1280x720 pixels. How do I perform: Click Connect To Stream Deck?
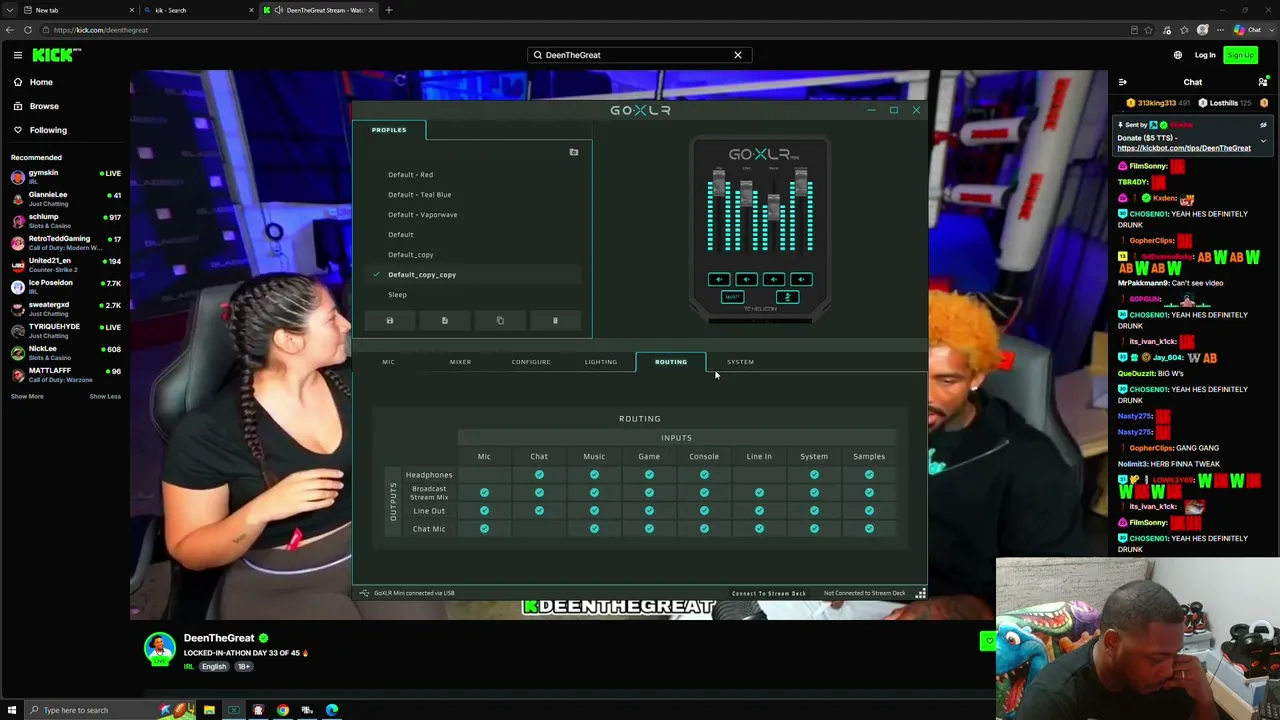[x=769, y=594]
